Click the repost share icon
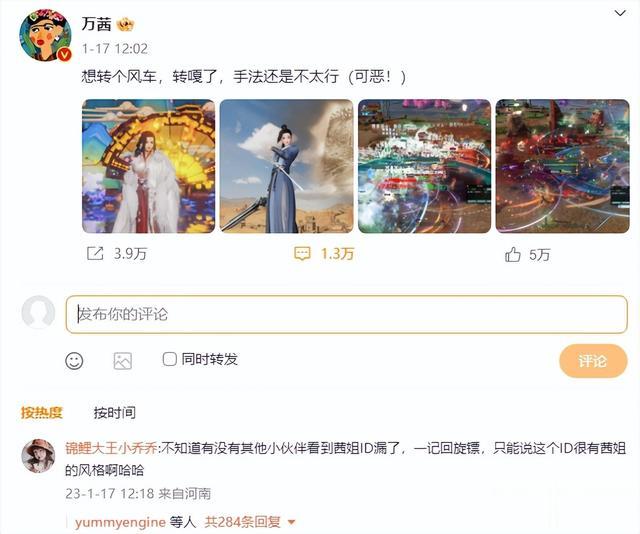This screenshot has width=640, height=534. tap(95, 254)
